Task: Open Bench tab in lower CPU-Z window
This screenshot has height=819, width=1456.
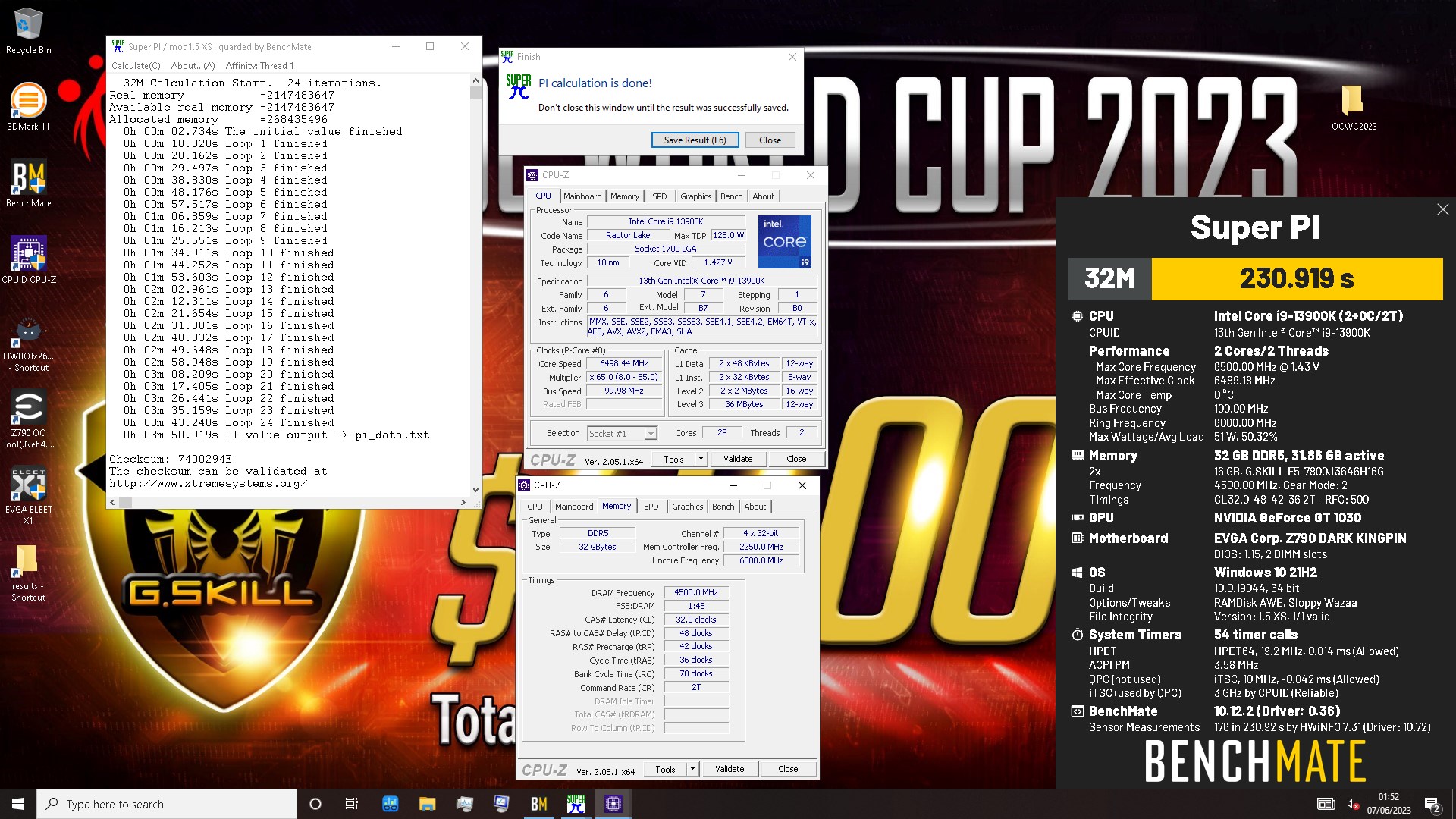Action: click(x=723, y=507)
